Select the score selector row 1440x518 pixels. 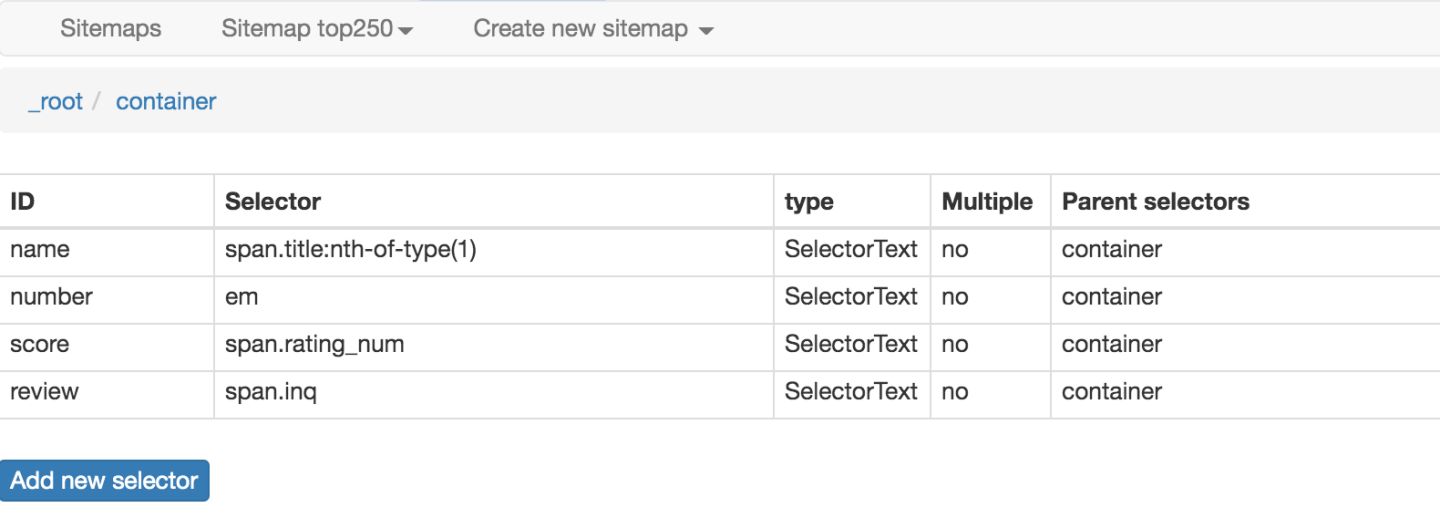[40, 344]
